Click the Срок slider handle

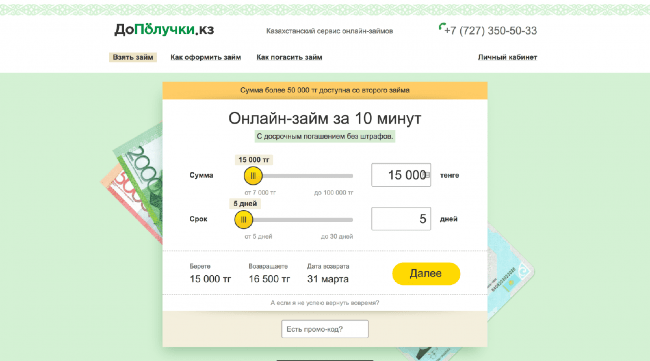coord(243,220)
